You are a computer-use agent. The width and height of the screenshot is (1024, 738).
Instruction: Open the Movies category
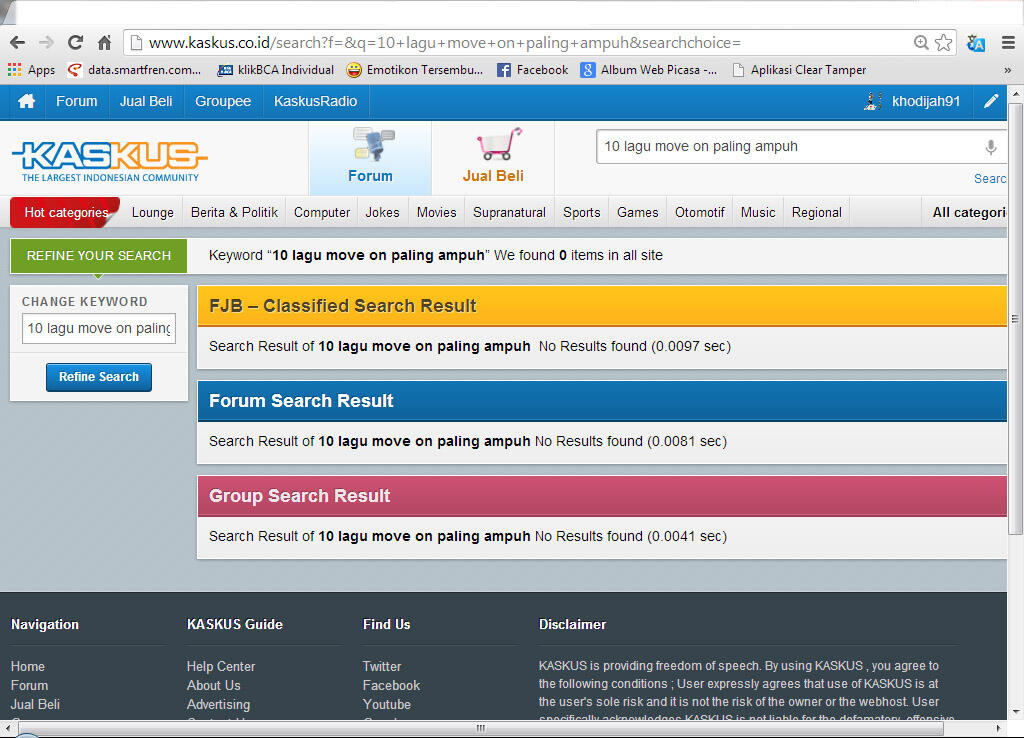436,212
